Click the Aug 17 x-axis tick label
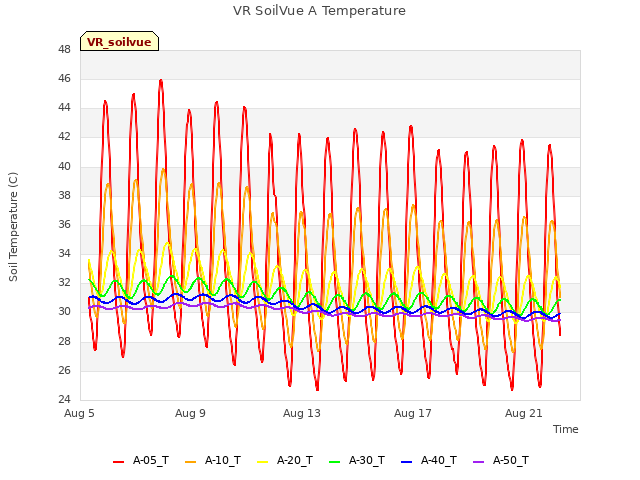Screen dimensions: 640x480 click(413, 413)
